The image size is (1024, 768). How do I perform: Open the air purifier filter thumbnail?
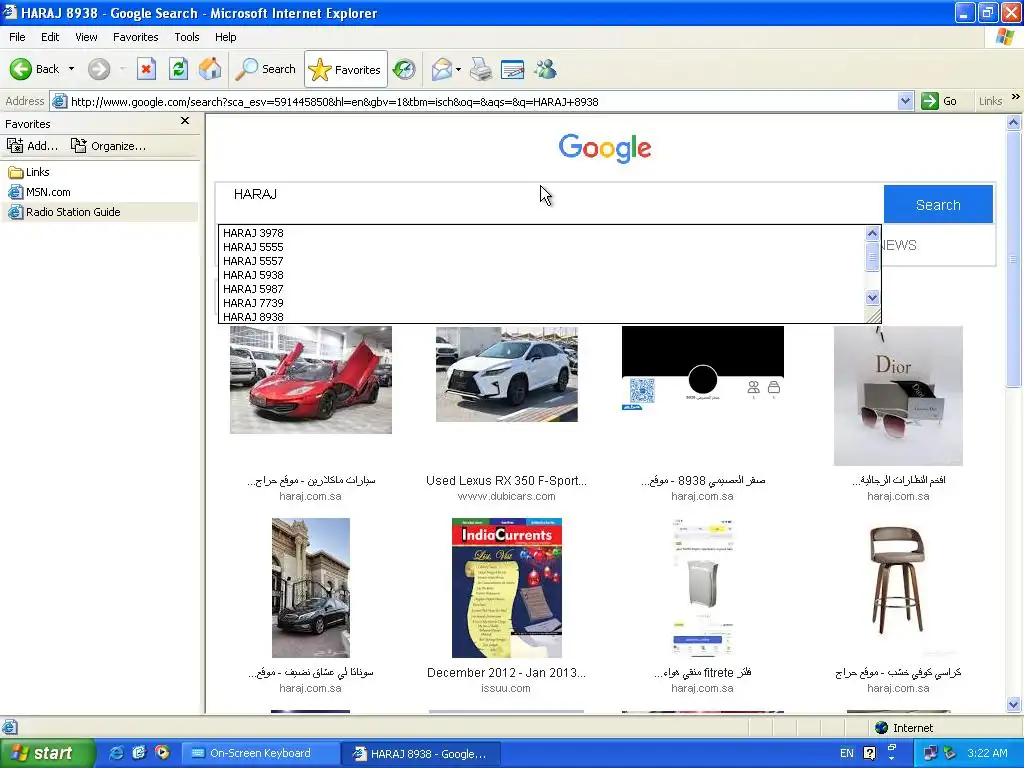(703, 588)
